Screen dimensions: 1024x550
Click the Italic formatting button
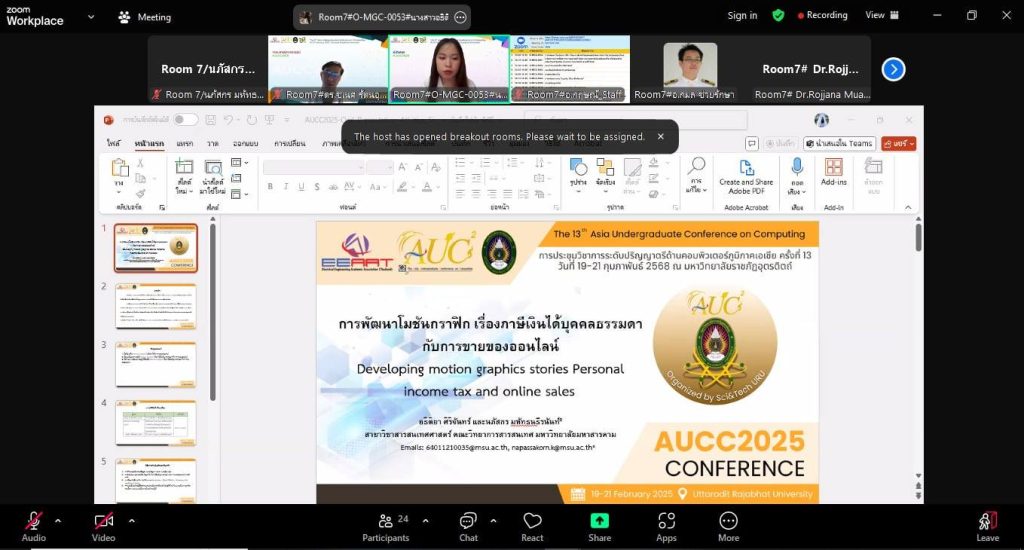pyautogui.click(x=285, y=187)
